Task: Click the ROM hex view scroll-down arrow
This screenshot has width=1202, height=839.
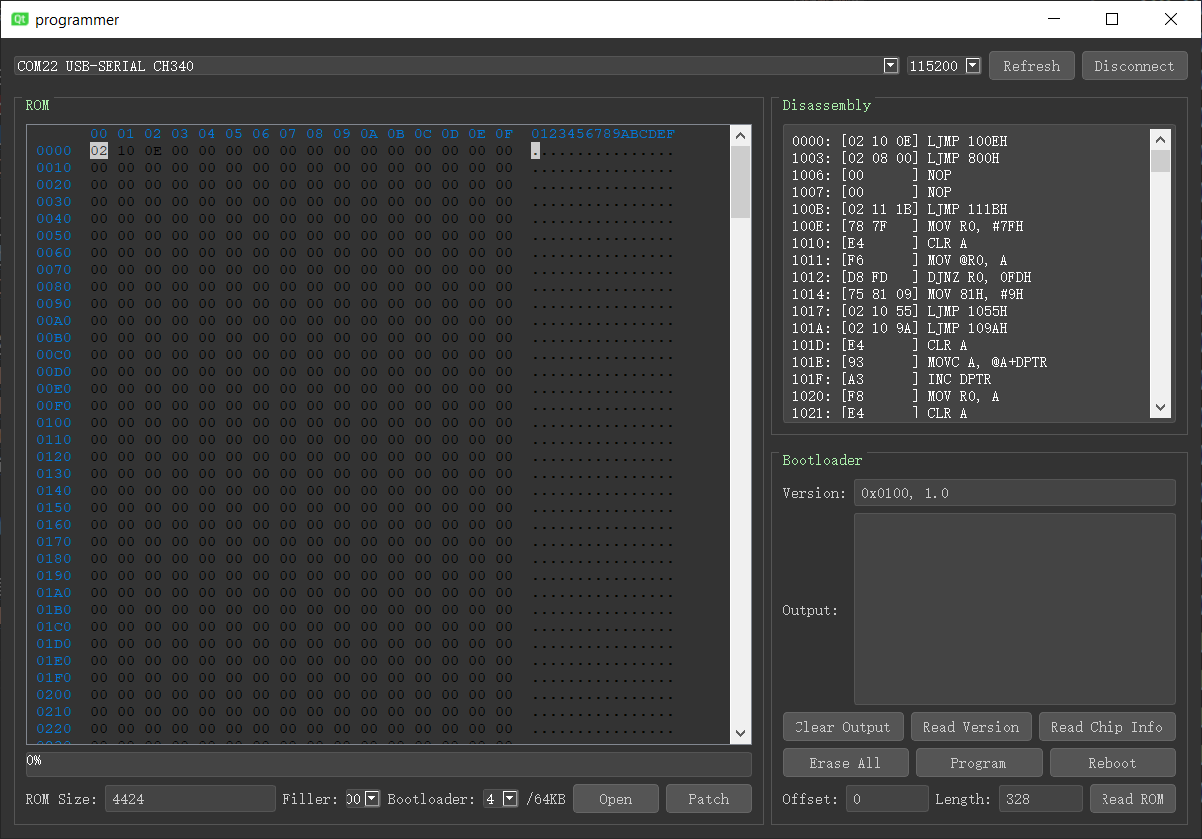Action: [741, 733]
